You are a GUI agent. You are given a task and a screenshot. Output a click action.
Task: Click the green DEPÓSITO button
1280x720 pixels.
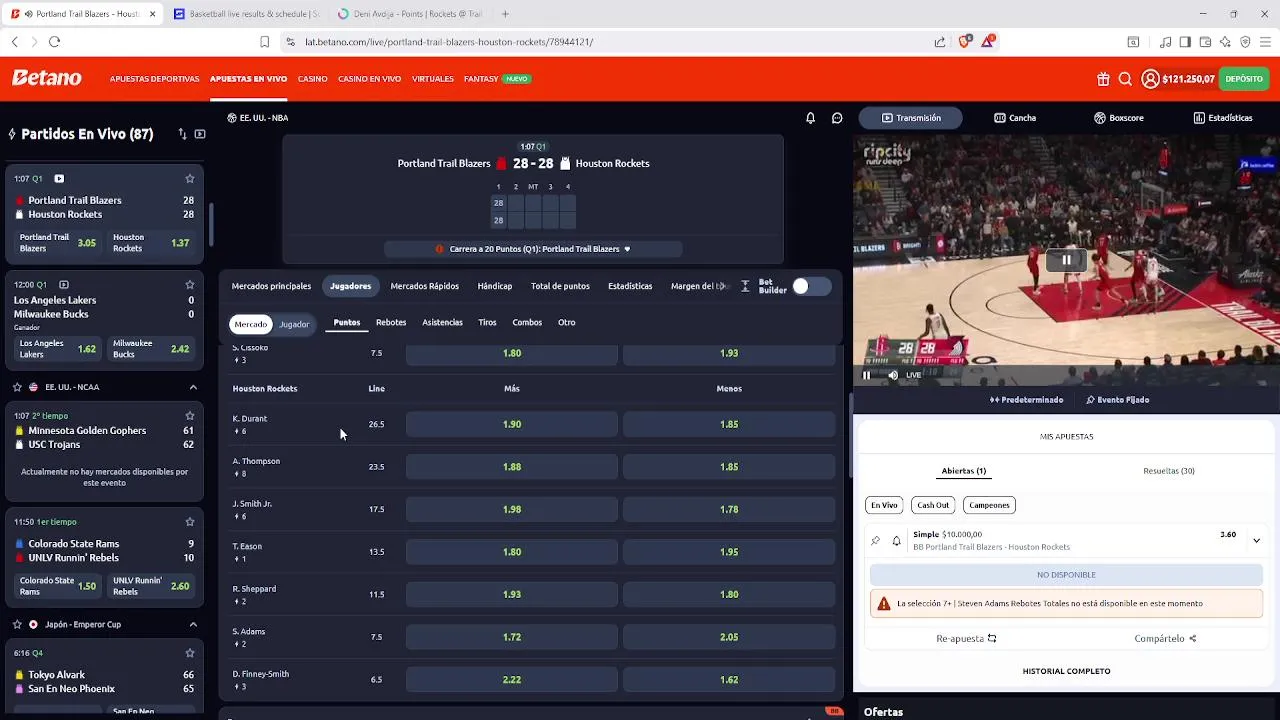pyautogui.click(x=1244, y=79)
